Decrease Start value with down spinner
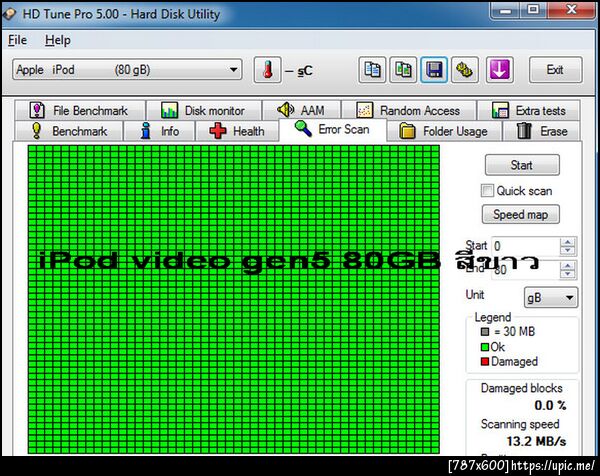 pos(568,250)
